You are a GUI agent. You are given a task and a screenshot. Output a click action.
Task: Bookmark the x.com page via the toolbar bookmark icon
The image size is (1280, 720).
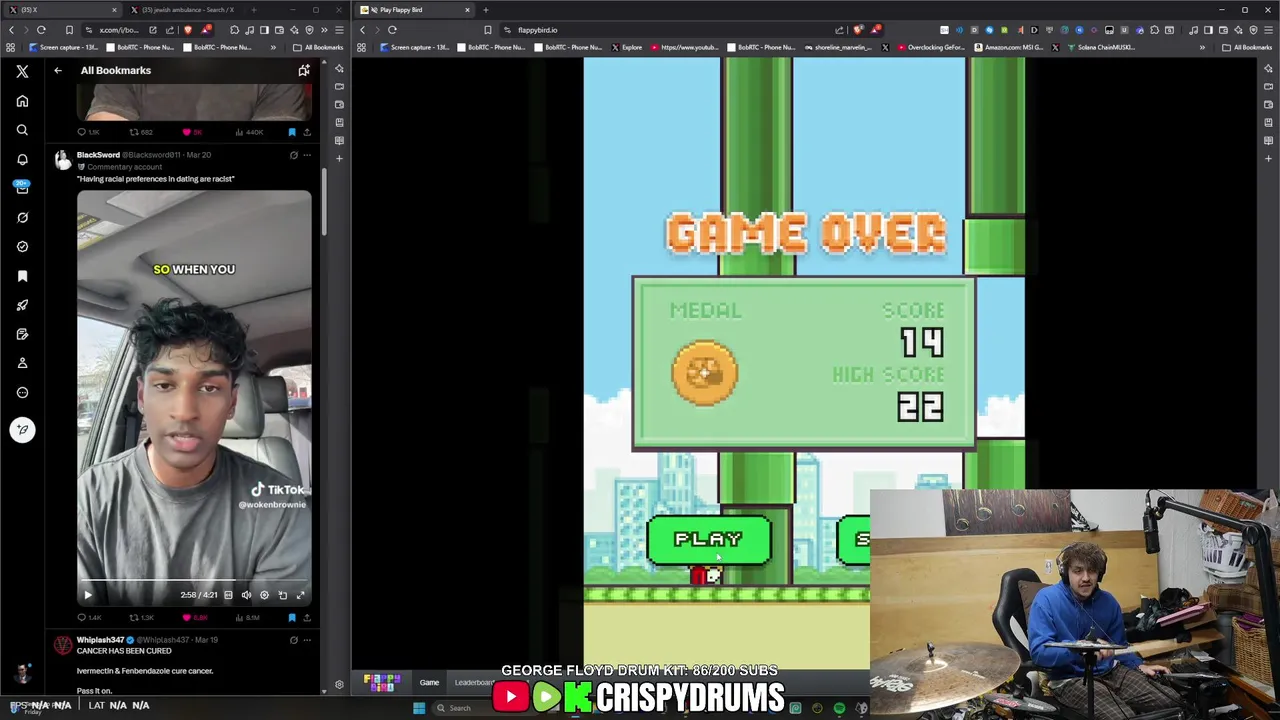point(69,30)
